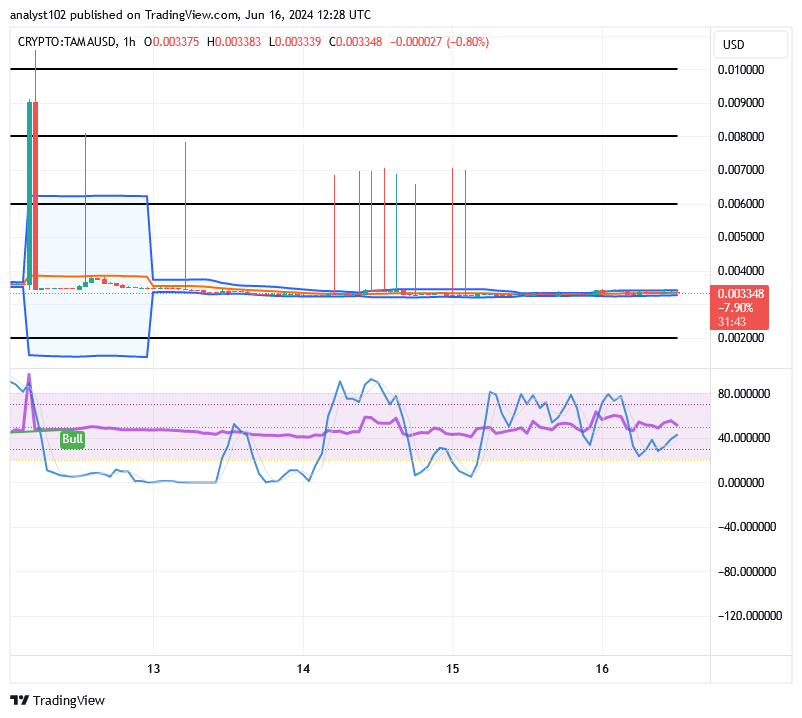This screenshot has height=718, width=802.
Task: Click the change value −0.000027 (−0.80%)
Action: (x=439, y=42)
